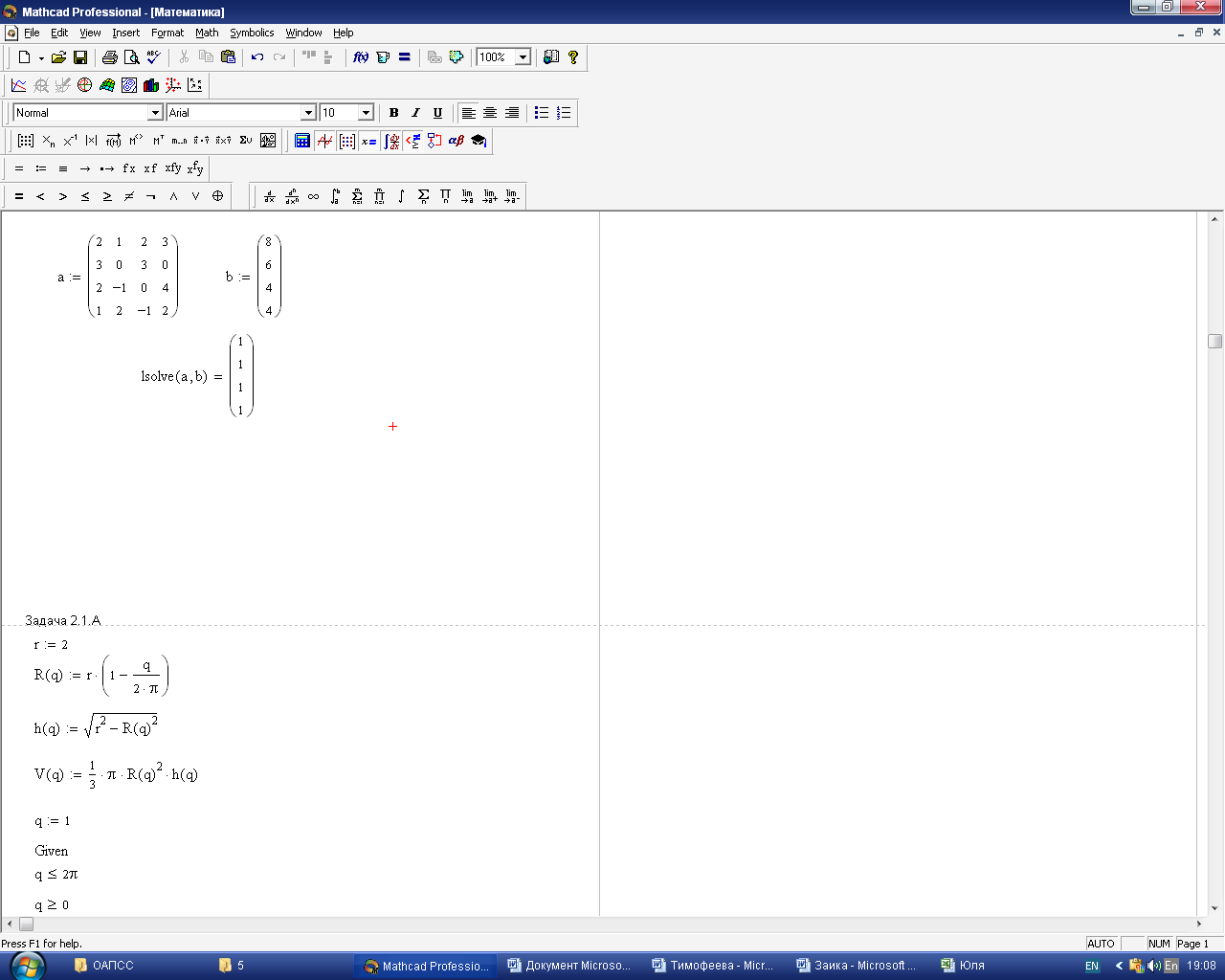Toggle italic formatting
The image size is (1225, 980).
coord(415,113)
